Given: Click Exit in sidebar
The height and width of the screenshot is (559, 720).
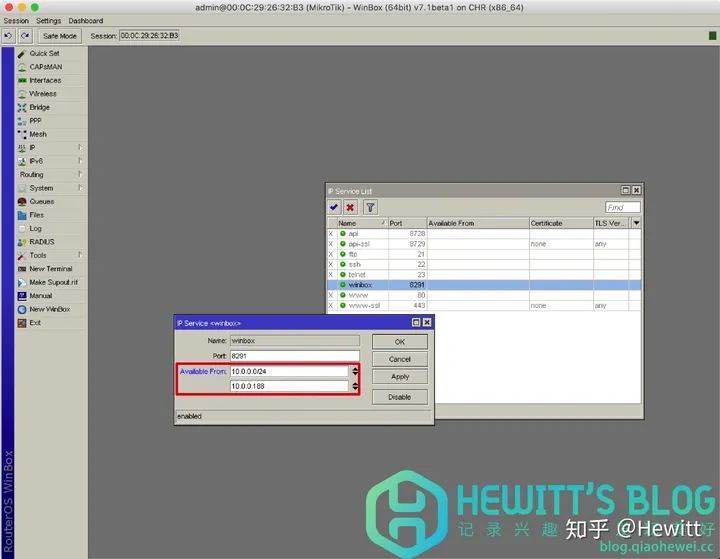Looking at the screenshot, I should [51, 322].
